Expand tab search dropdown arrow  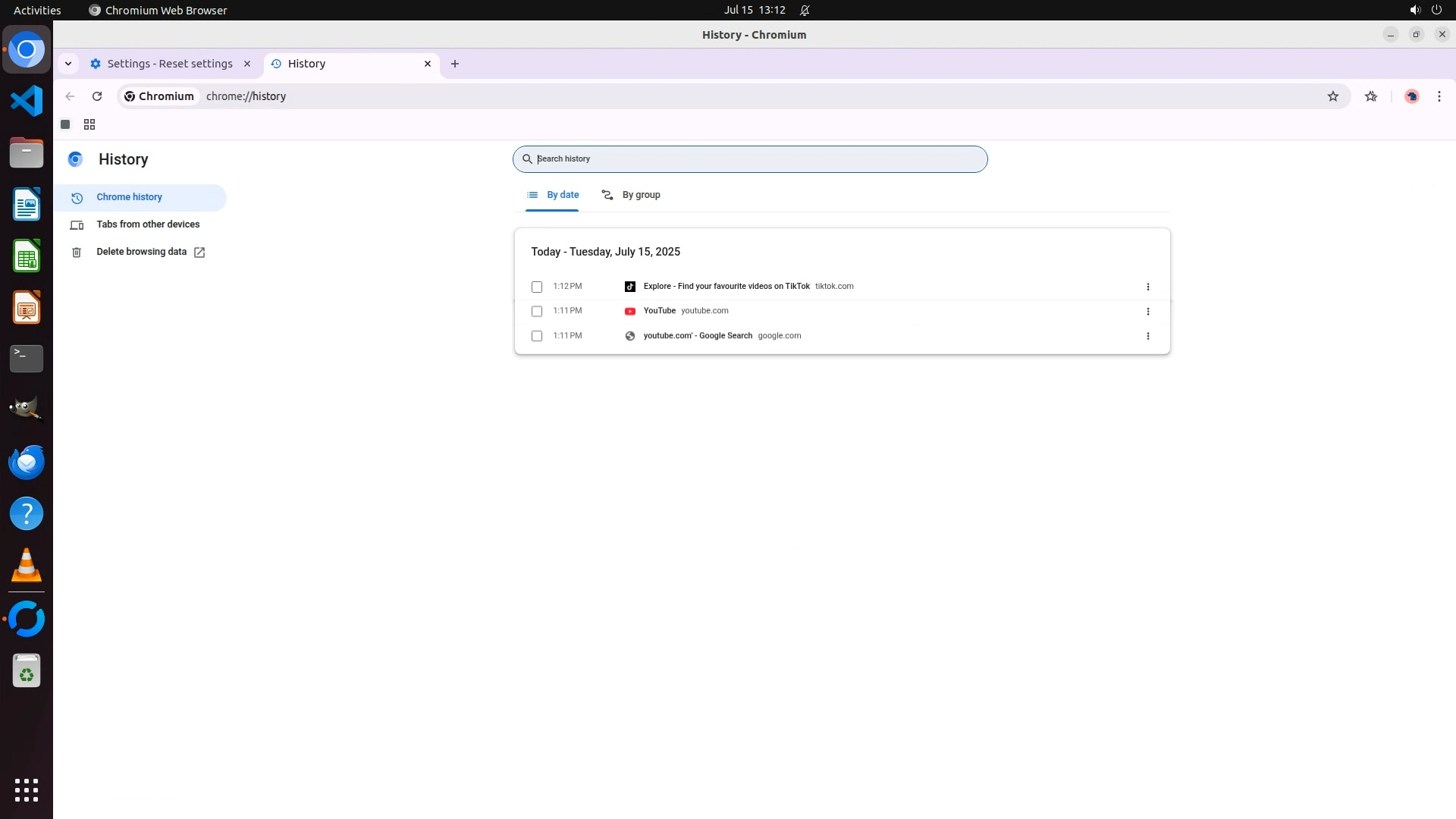[x=68, y=64]
